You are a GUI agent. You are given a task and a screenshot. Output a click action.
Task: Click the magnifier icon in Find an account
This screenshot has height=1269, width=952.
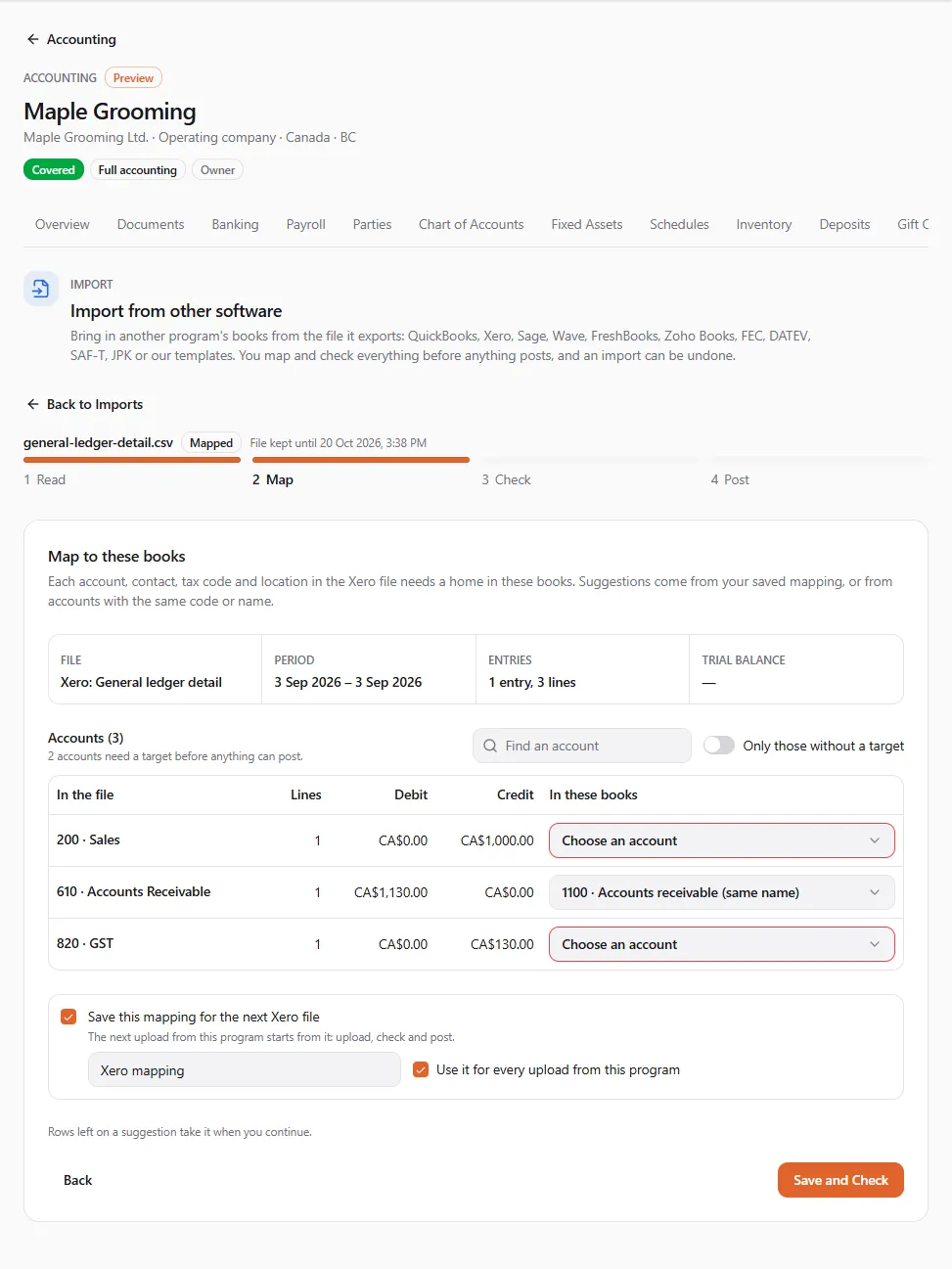point(490,746)
